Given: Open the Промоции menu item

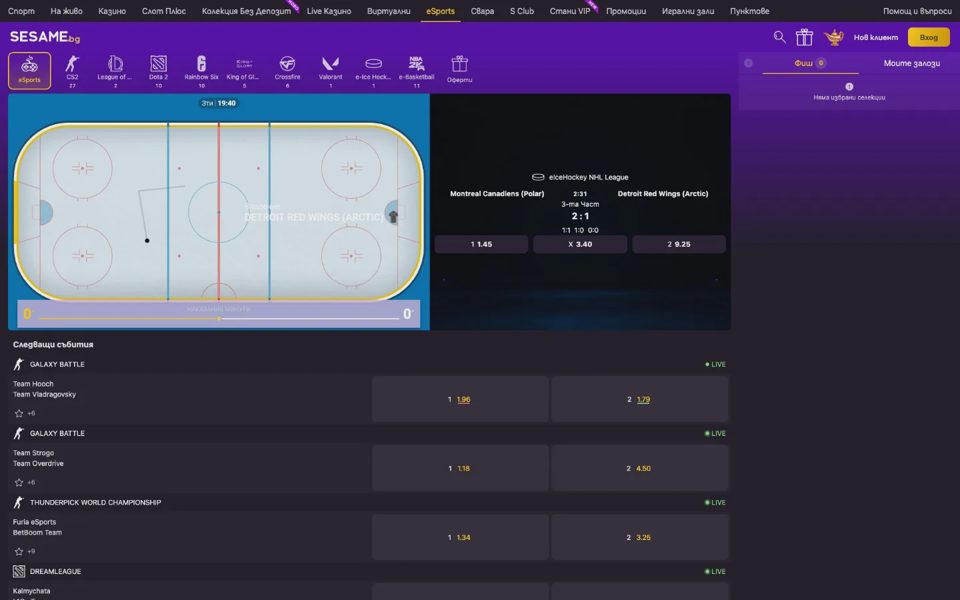Looking at the screenshot, I should click(x=626, y=11).
